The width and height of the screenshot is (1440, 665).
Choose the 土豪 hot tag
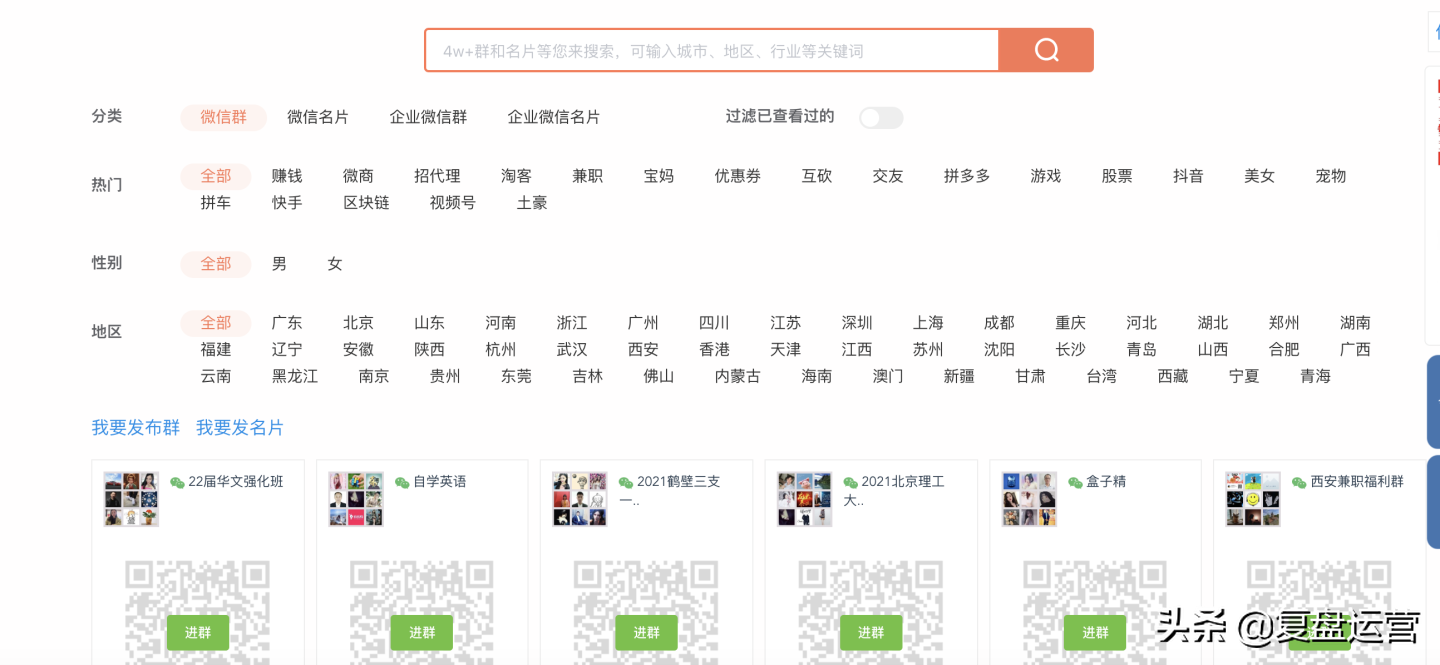pos(532,203)
